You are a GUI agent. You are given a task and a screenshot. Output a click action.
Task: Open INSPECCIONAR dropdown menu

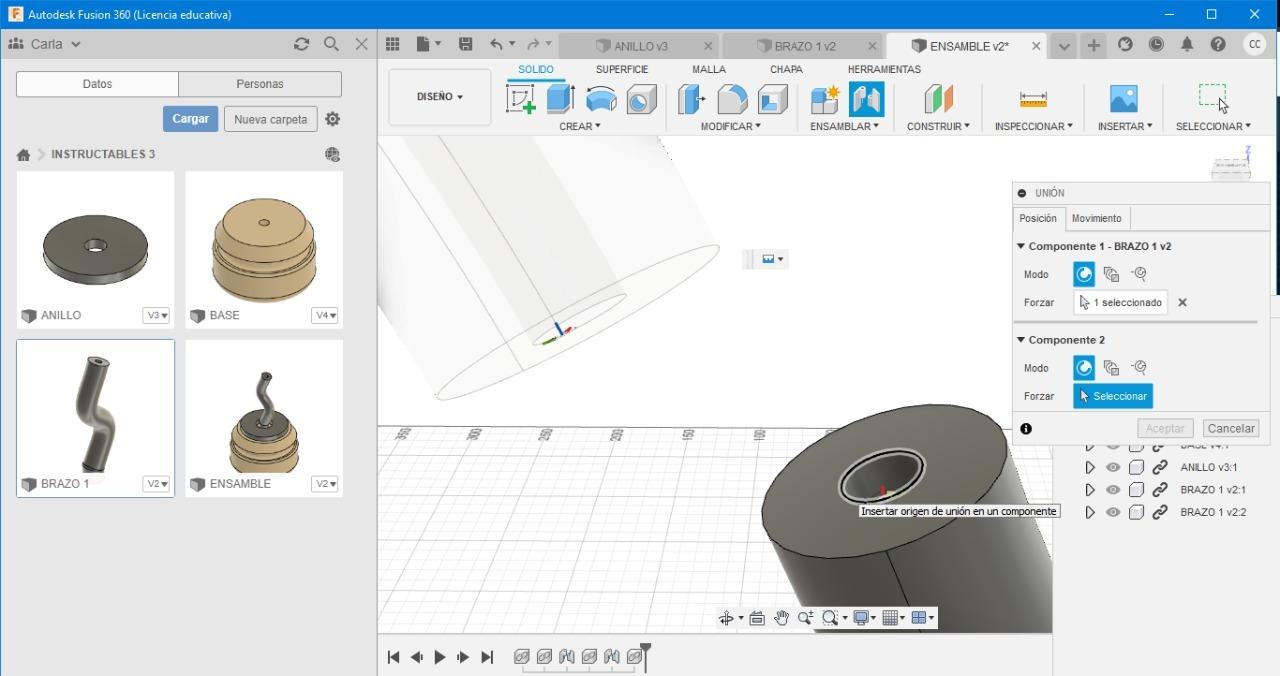1034,126
